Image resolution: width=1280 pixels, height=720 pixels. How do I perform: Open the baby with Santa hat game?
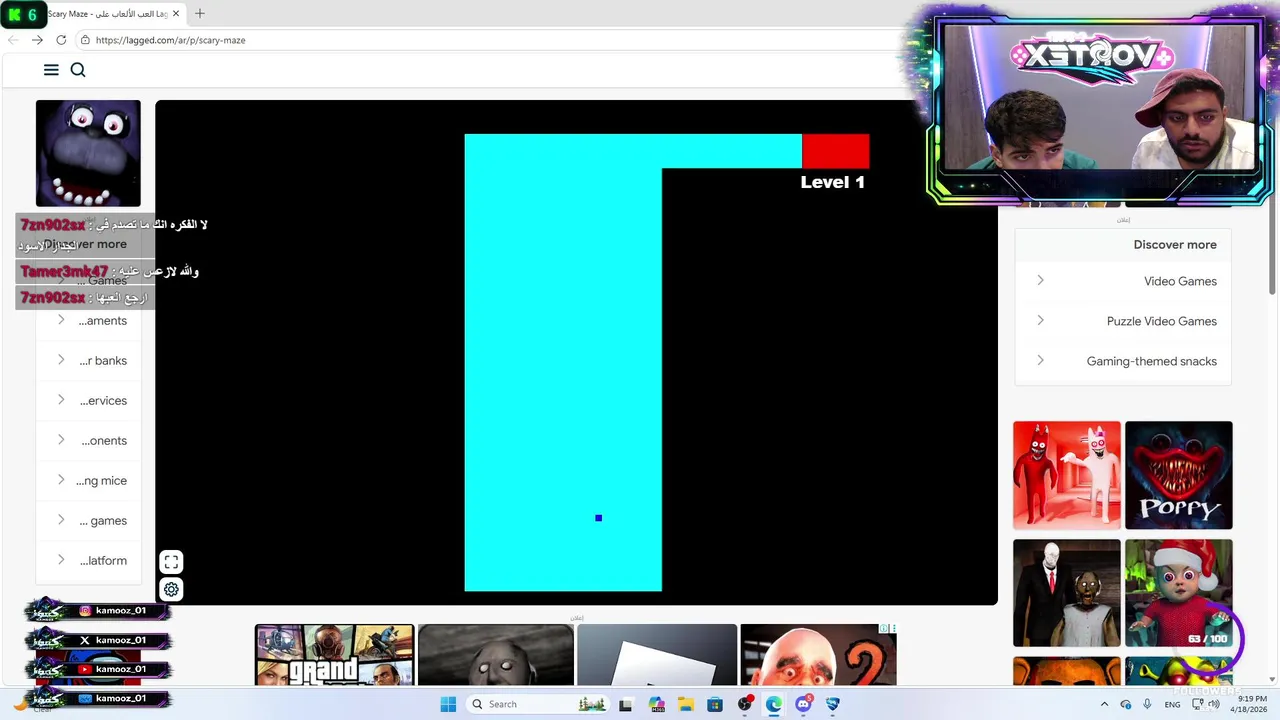point(1178,593)
